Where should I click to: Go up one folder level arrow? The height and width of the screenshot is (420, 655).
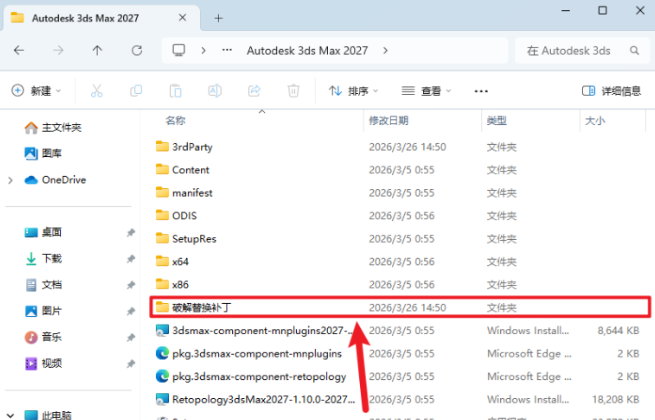[x=97, y=50]
